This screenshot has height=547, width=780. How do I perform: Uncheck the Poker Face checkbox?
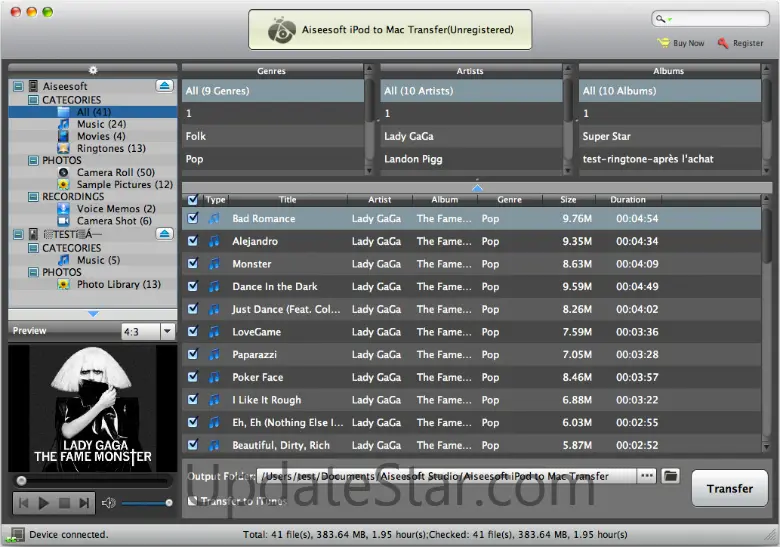pos(193,377)
